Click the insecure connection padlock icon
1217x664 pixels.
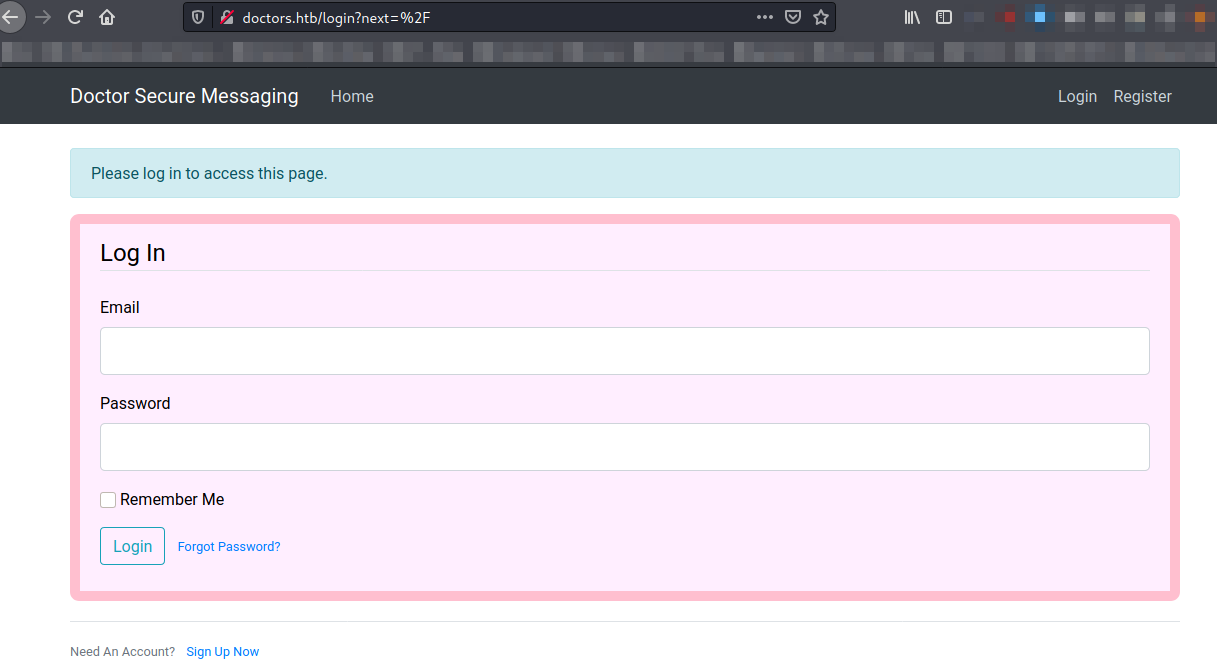pyautogui.click(x=226, y=17)
